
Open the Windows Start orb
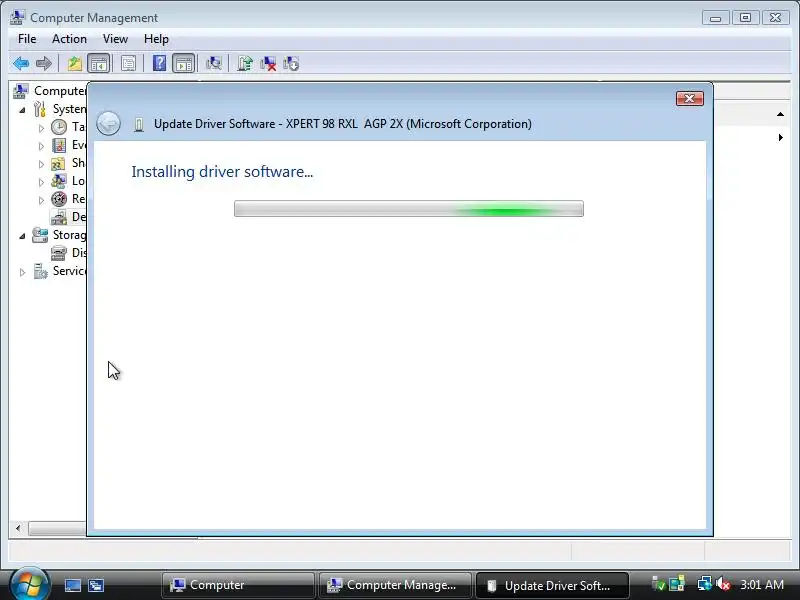point(29,584)
